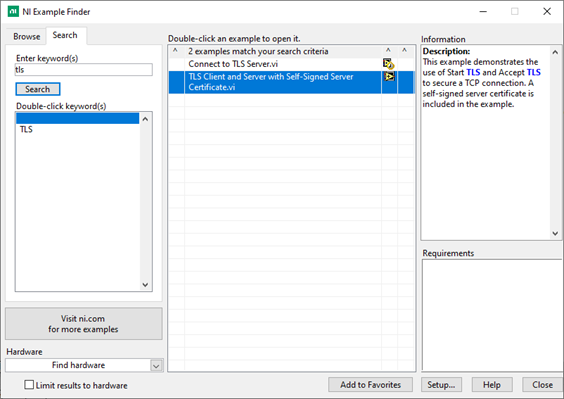Click the results count header text
Viewport: 564px width, 399px height.
[x=258, y=51]
